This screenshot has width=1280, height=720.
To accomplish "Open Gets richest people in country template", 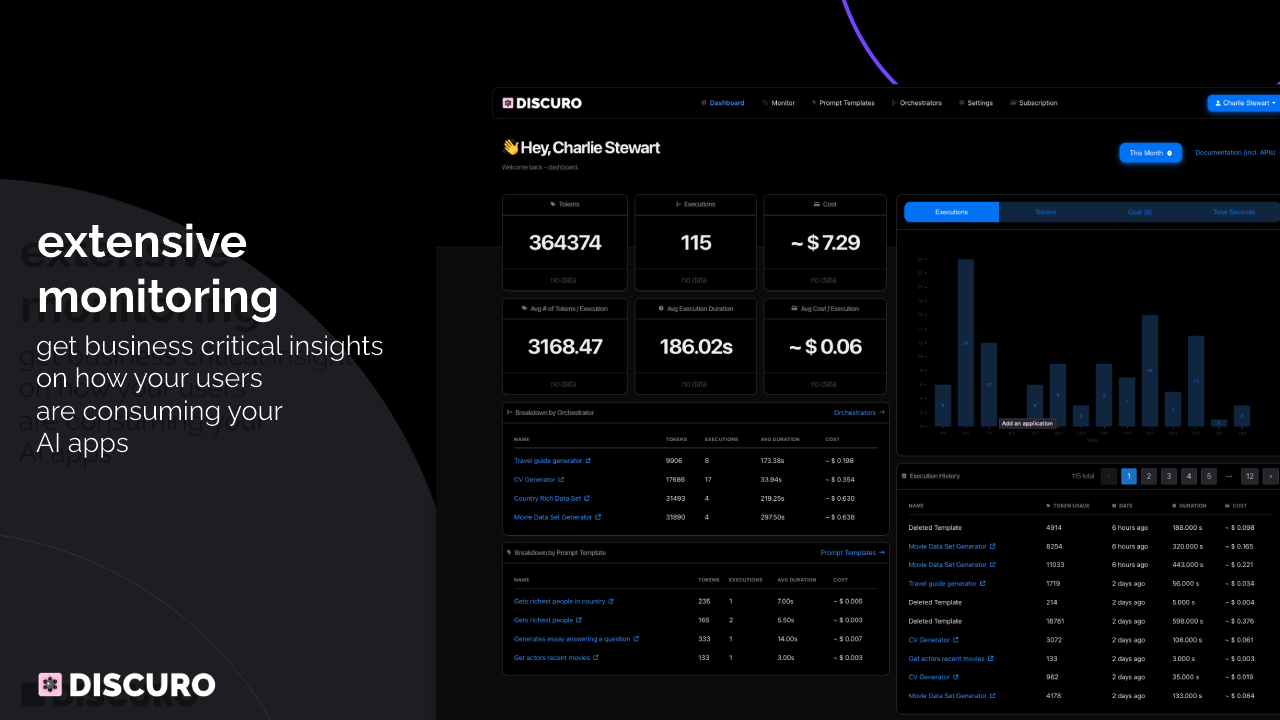I will 560,601.
